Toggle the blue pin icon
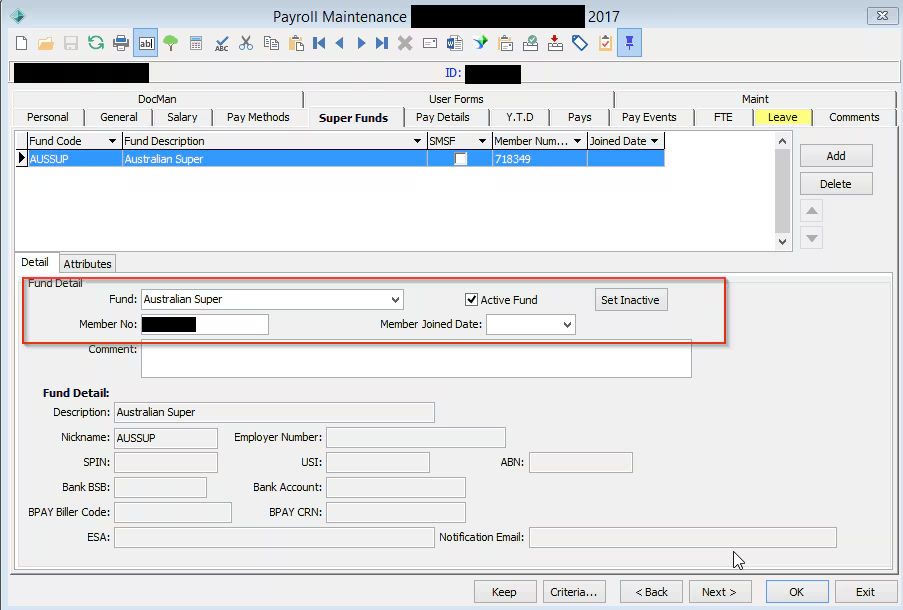 629,43
